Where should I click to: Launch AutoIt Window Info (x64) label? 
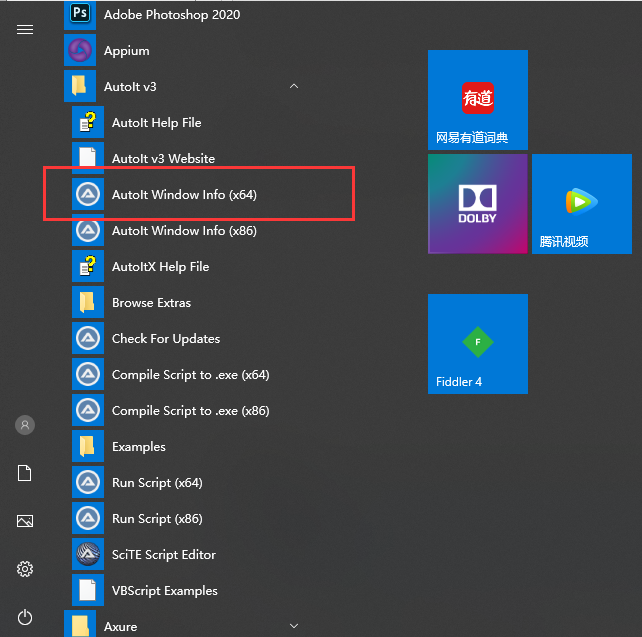(x=184, y=194)
